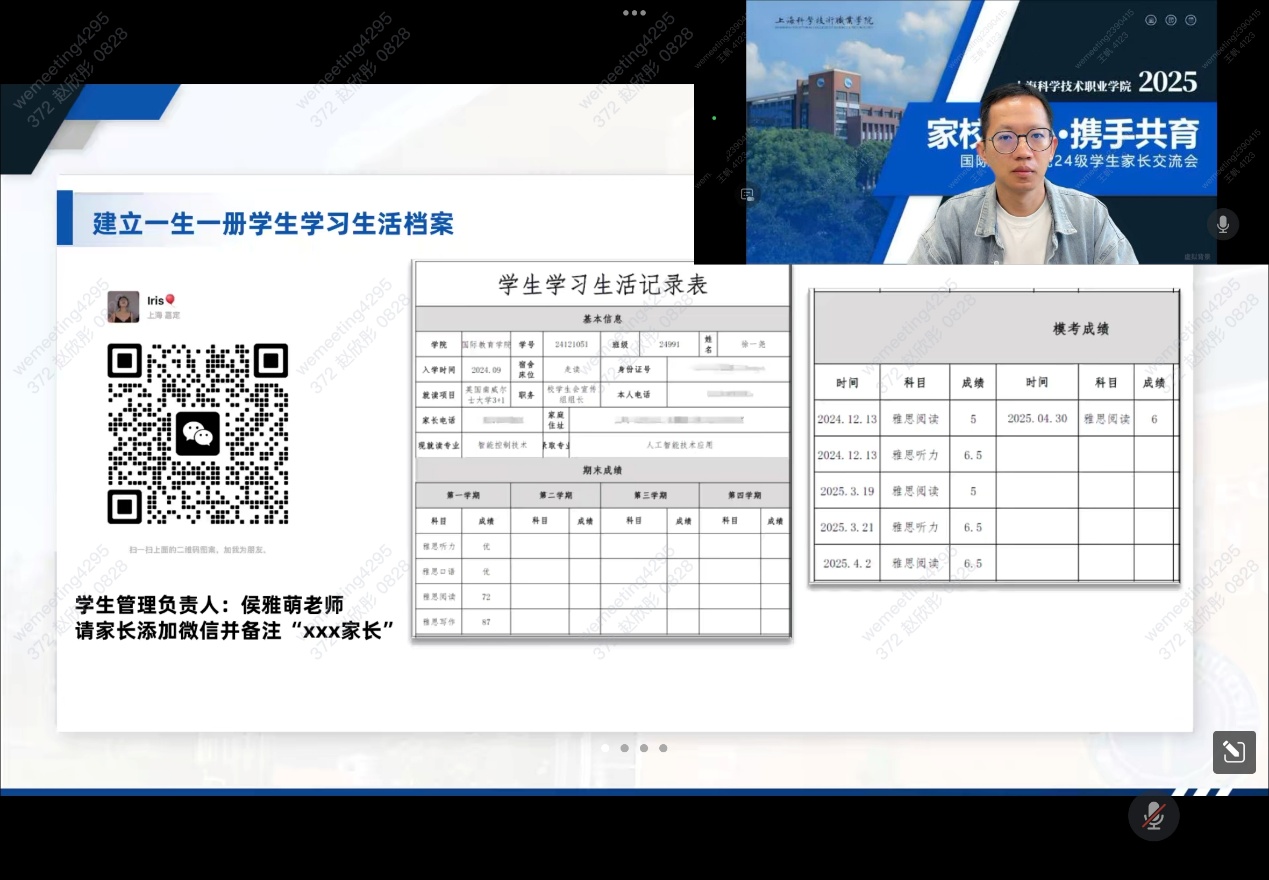The height and width of the screenshot is (880, 1269).
Task: Go to the fourth page indicator dot
Action: coord(663,748)
